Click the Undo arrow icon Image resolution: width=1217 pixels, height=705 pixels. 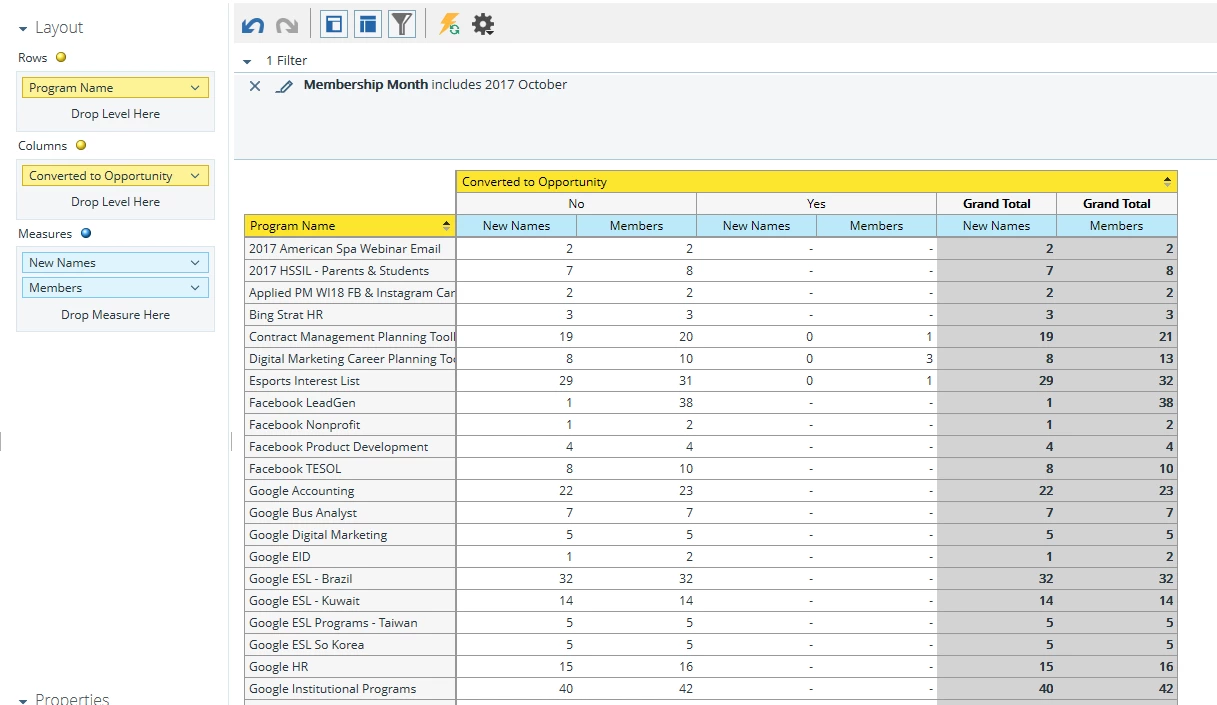(253, 25)
